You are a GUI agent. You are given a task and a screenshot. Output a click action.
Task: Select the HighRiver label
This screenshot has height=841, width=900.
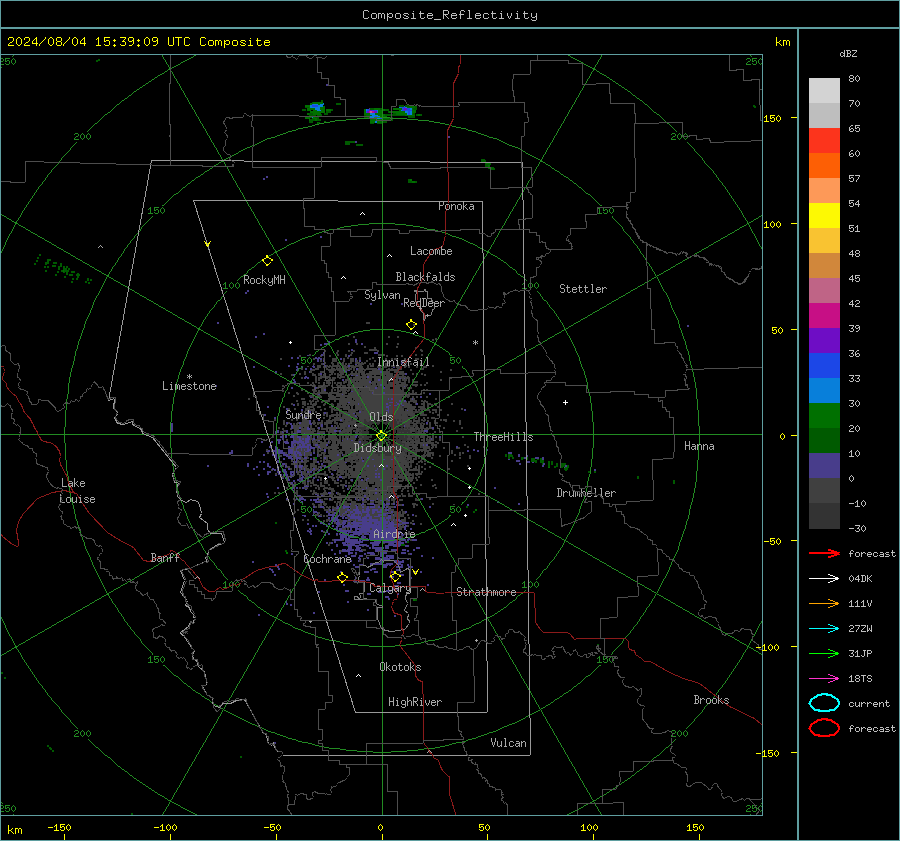click(x=415, y=702)
